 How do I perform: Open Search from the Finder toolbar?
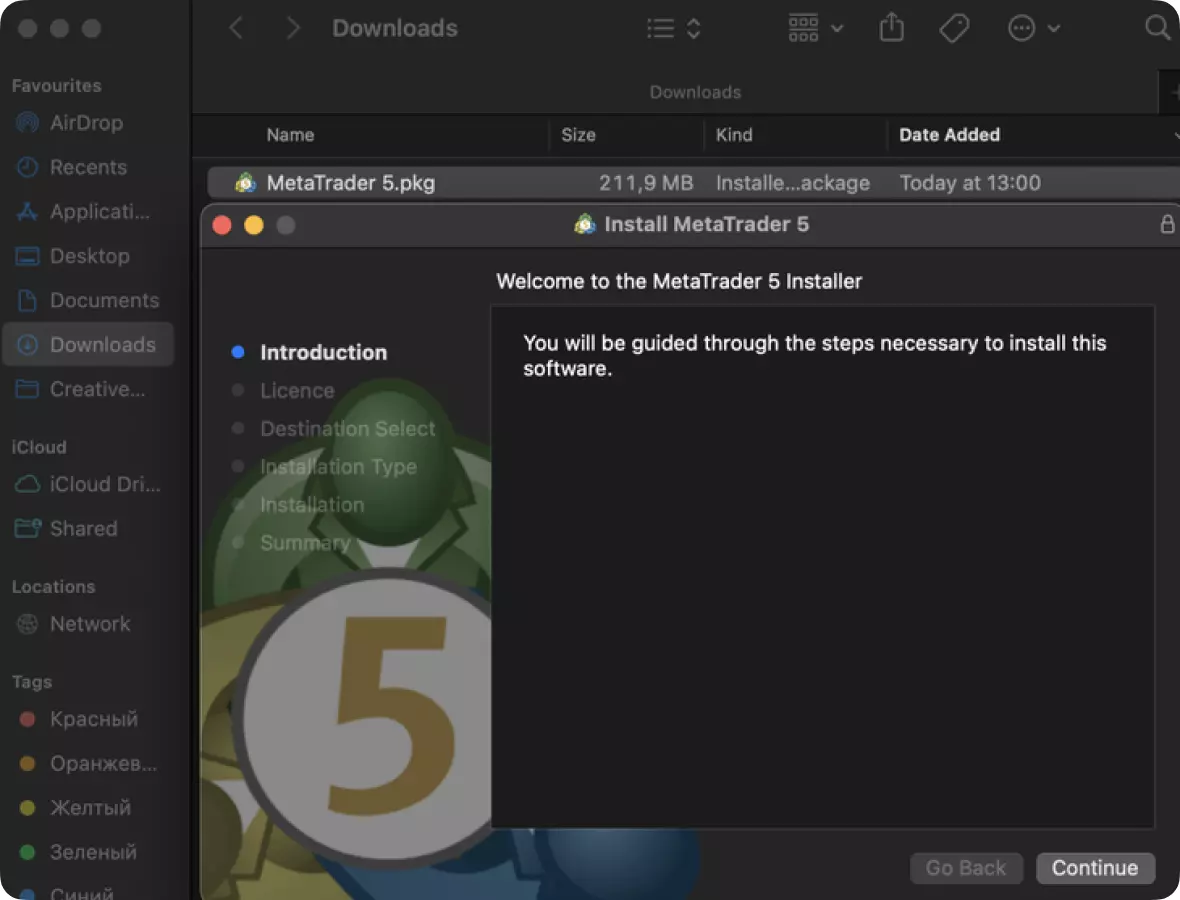1156,28
